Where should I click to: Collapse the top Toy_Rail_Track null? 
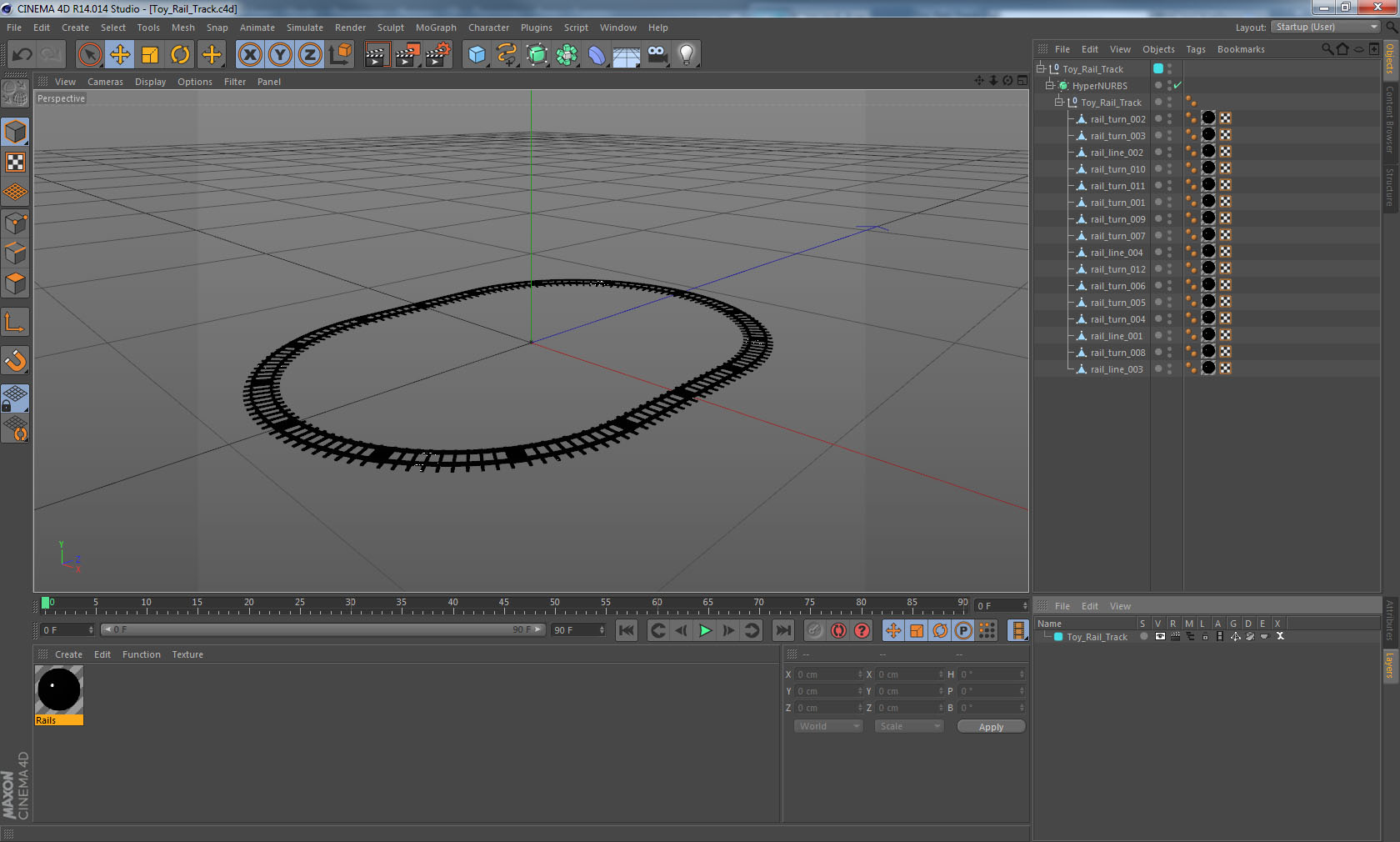click(1041, 68)
